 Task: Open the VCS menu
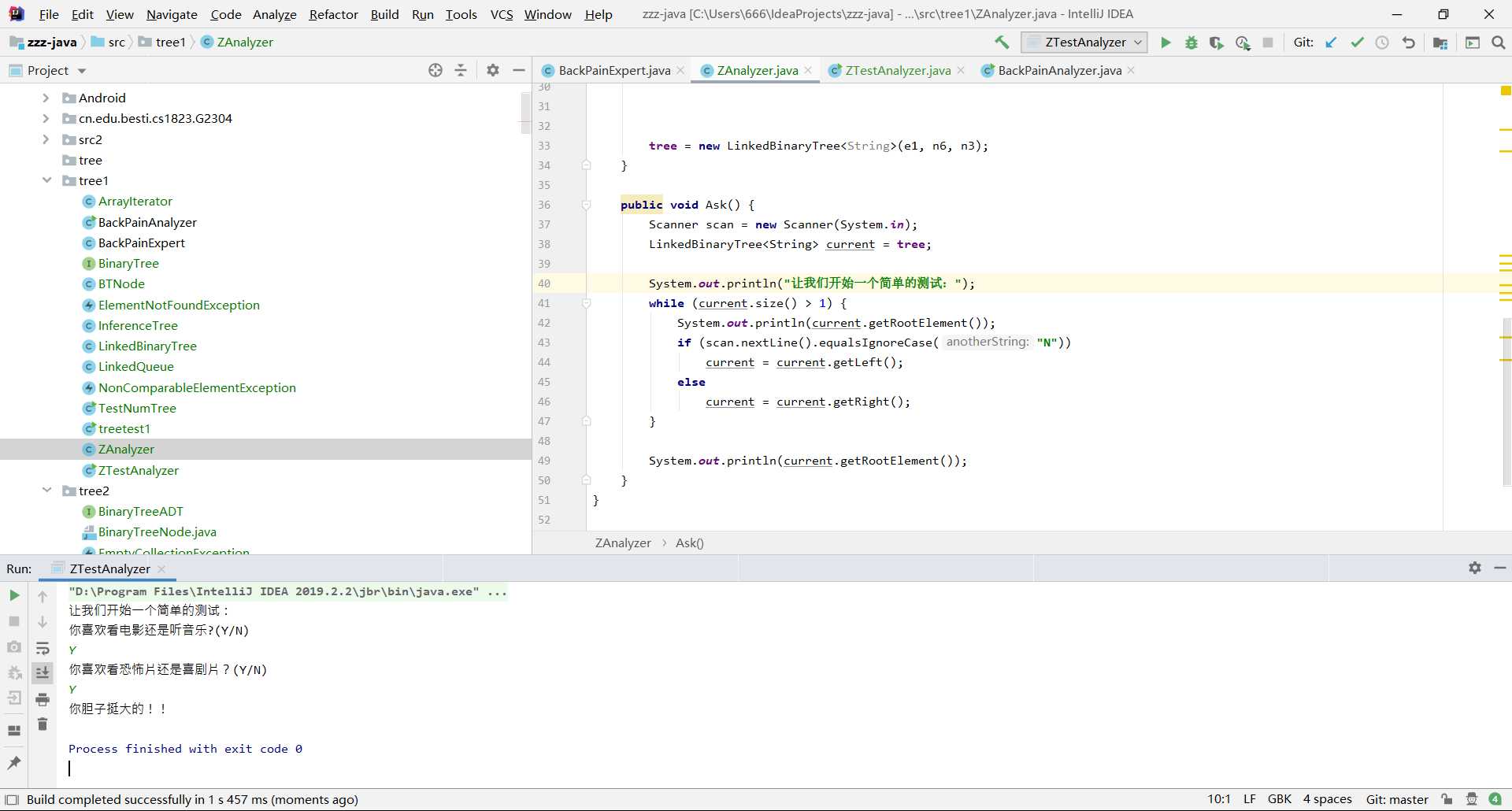501,14
